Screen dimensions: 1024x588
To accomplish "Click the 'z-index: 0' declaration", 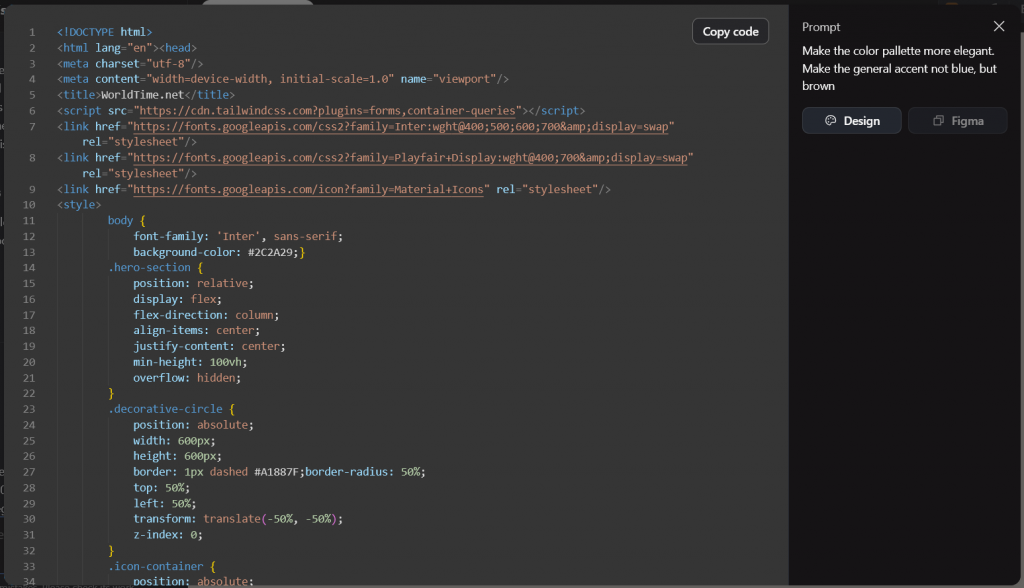I will (168, 534).
